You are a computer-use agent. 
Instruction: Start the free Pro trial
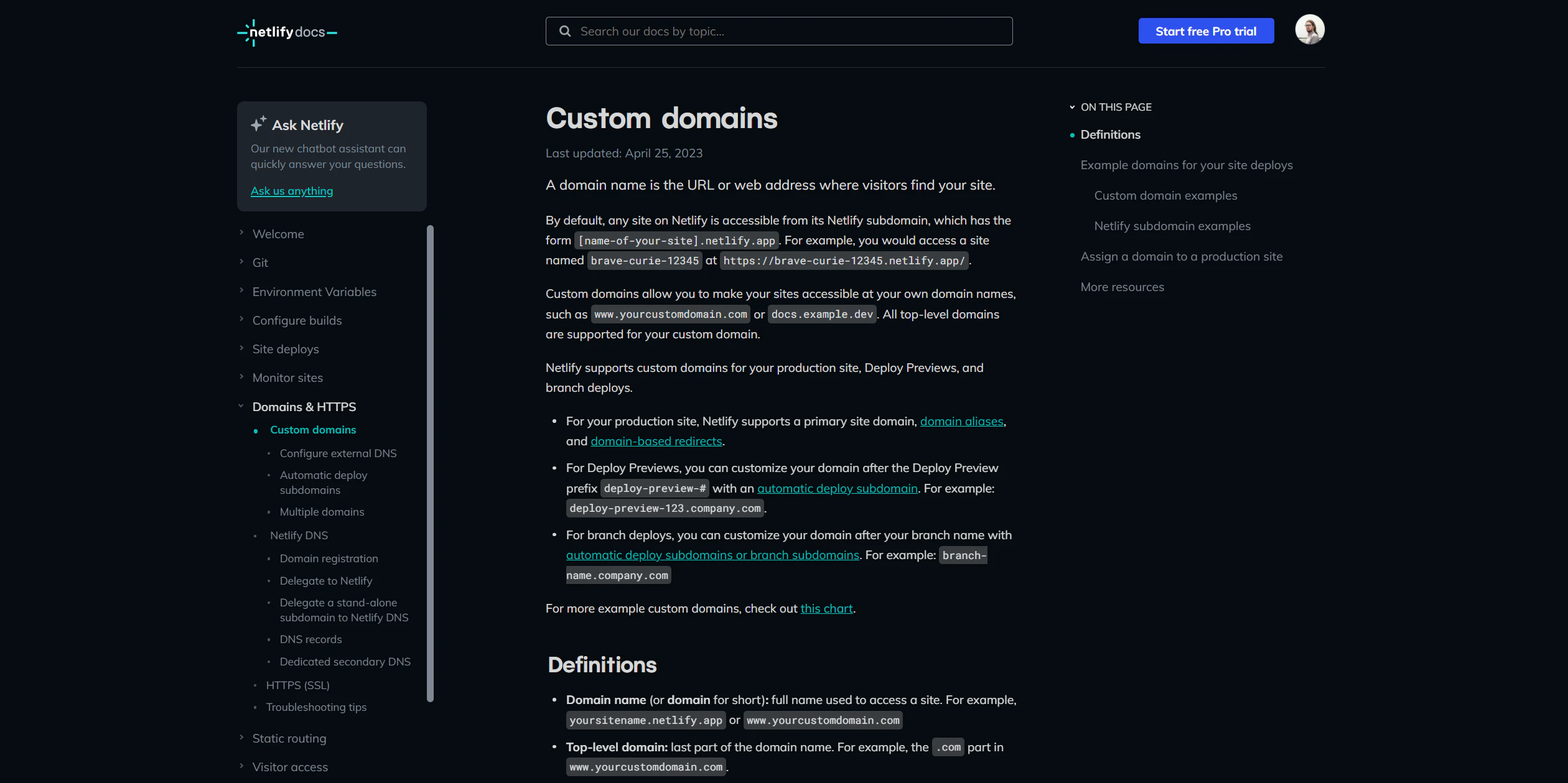[x=1206, y=31]
